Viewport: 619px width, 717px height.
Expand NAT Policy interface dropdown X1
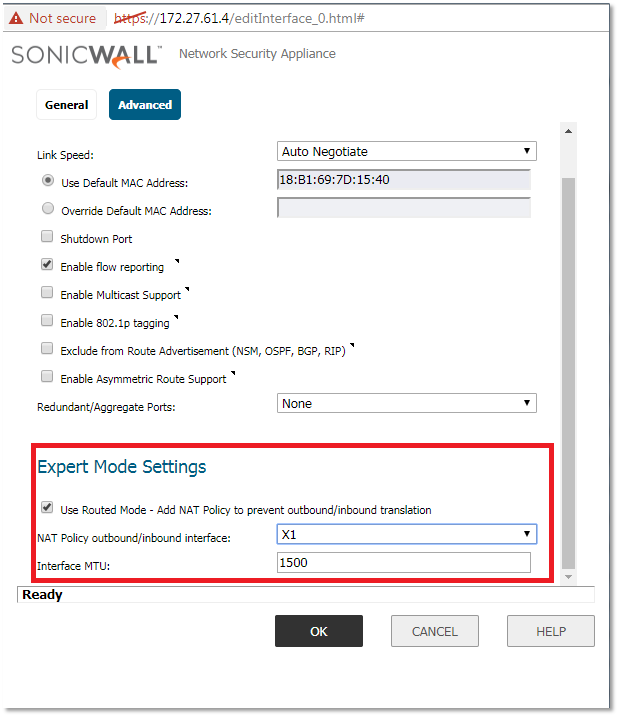point(406,534)
